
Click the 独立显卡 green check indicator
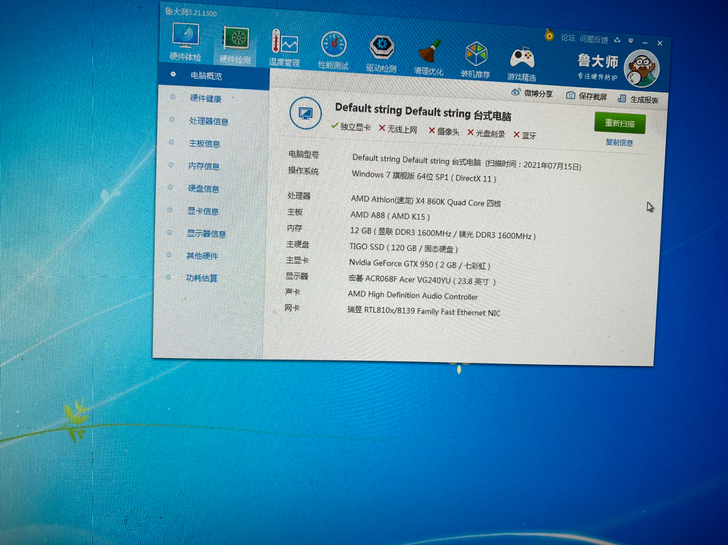351,127
